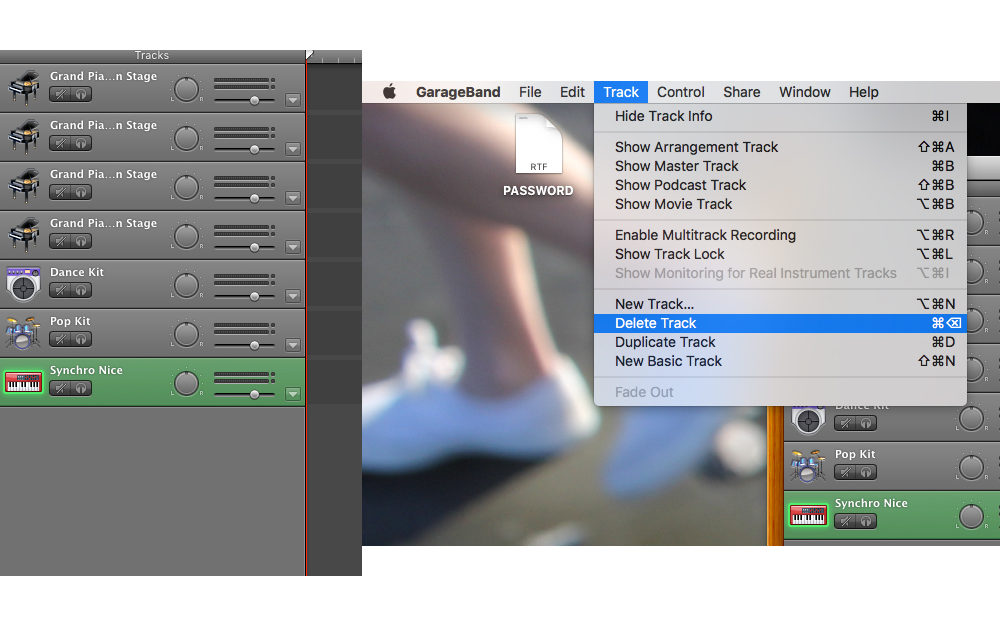Image resolution: width=1000 pixels, height=622 pixels.
Task: Solo Dance Kit with headphone icon in left list
Action: coord(81,290)
